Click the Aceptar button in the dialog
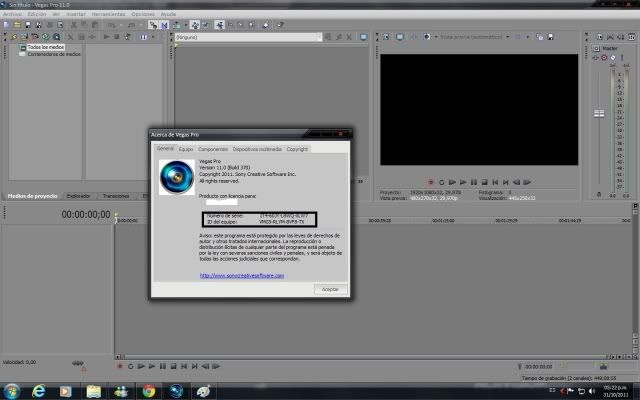 point(329,288)
